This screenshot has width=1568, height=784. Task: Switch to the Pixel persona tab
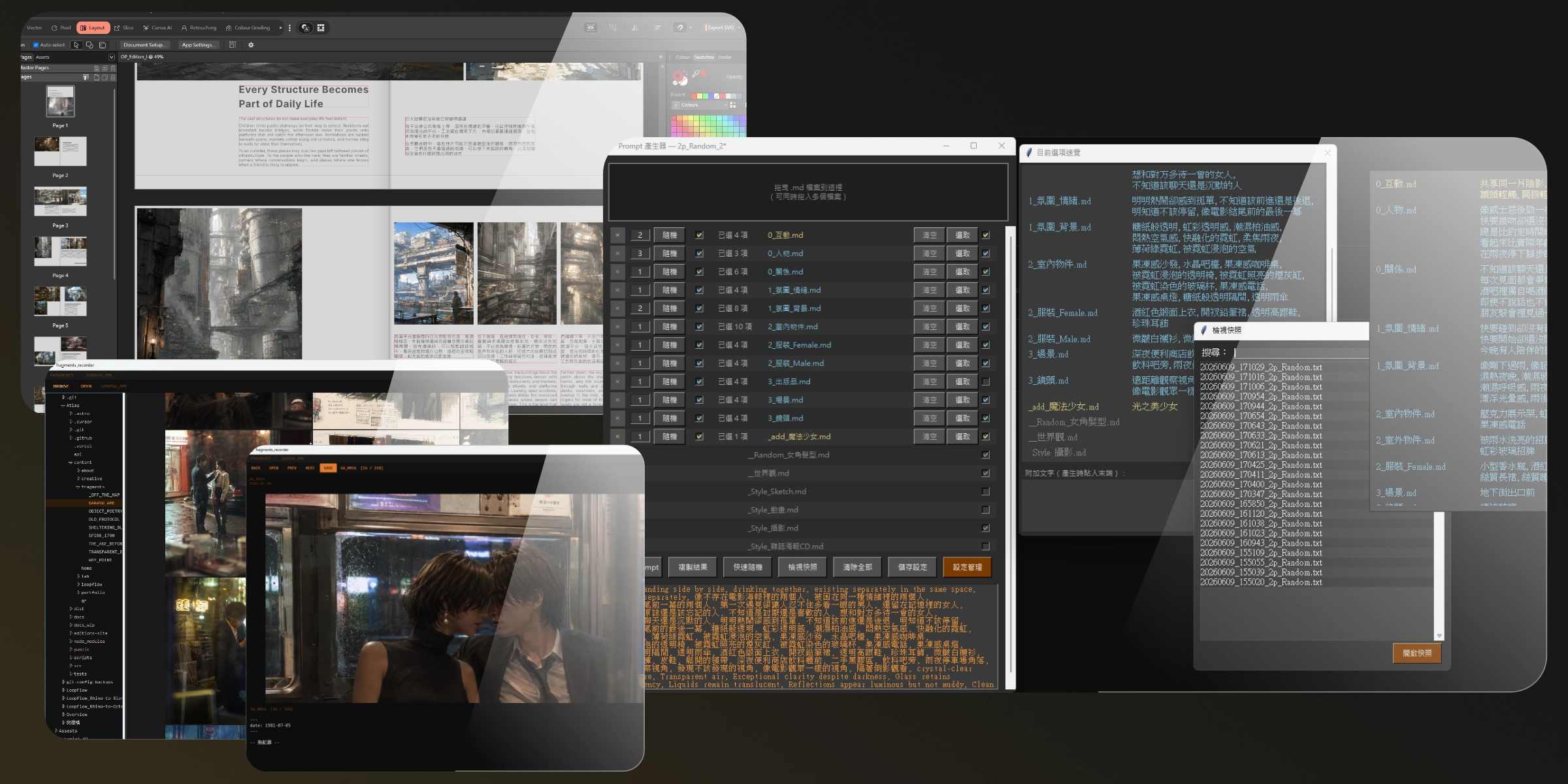(x=61, y=27)
